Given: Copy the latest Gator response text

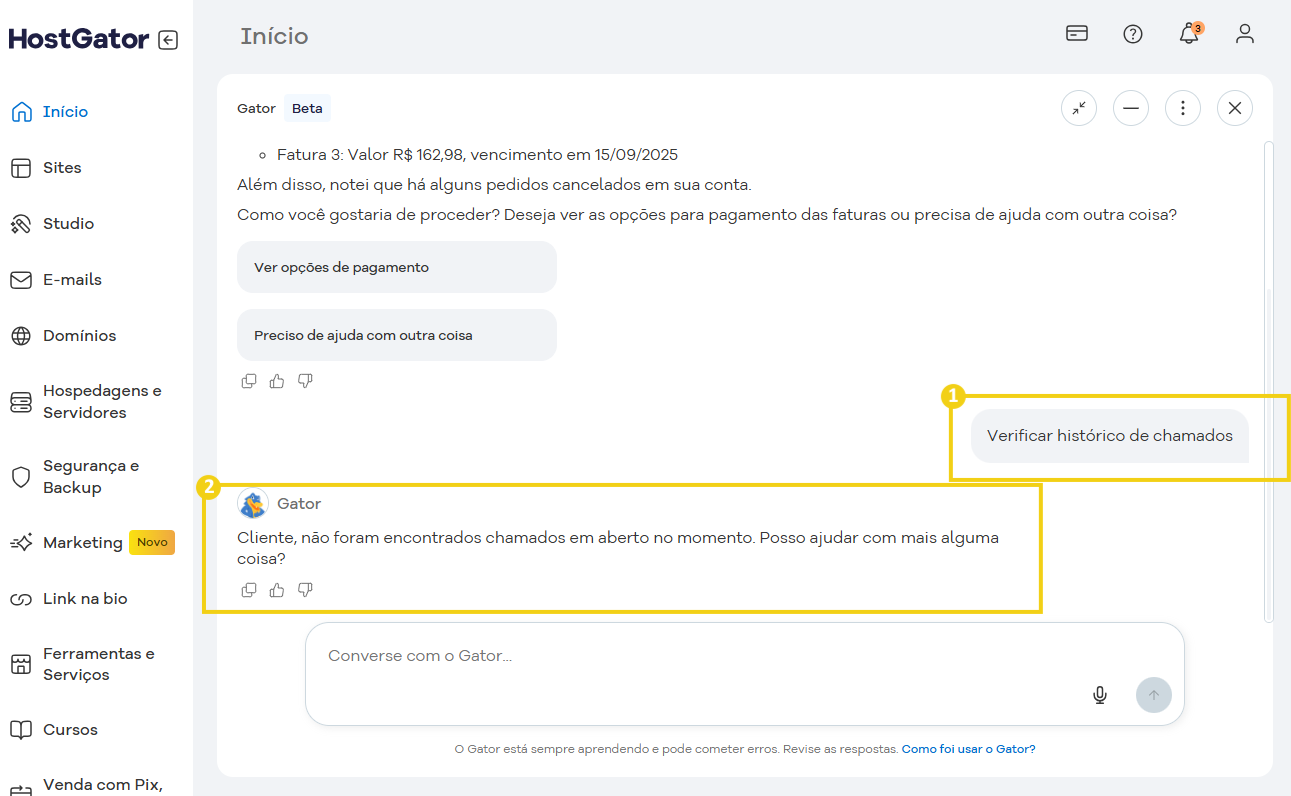Looking at the screenshot, I should 249,590.
